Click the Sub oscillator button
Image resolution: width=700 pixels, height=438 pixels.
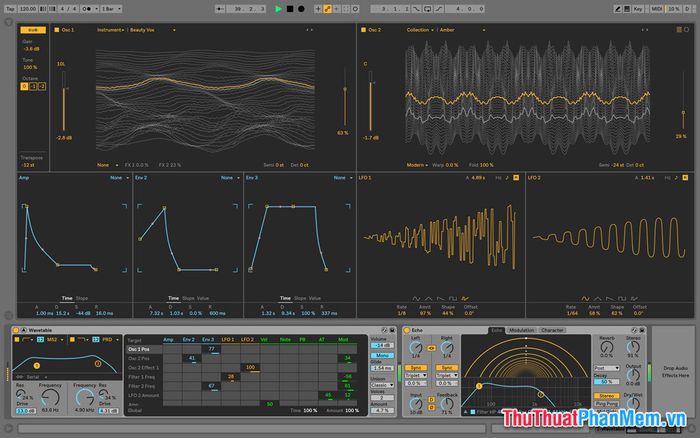pos(33,30)
